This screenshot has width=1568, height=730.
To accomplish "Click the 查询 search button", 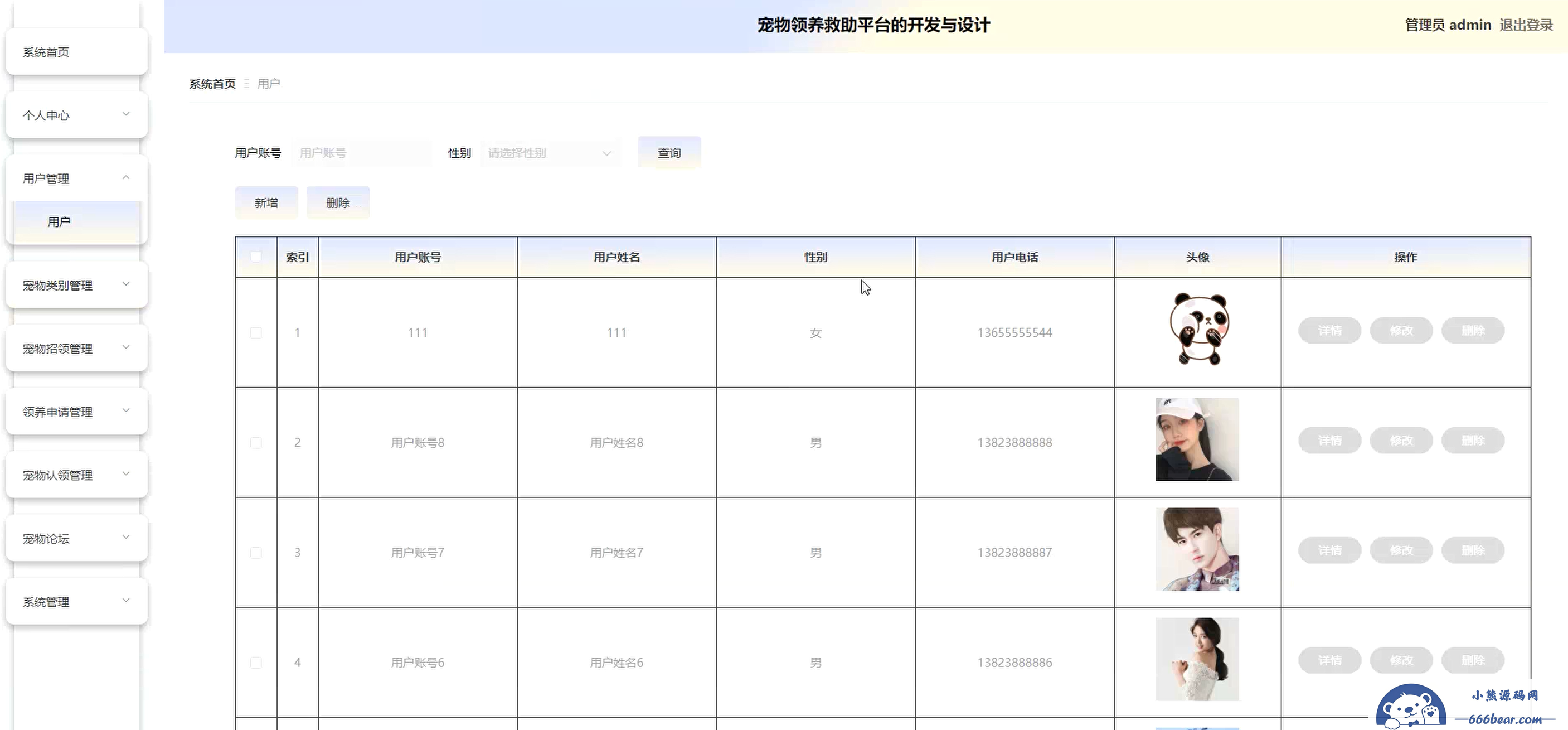I will 669,153.
